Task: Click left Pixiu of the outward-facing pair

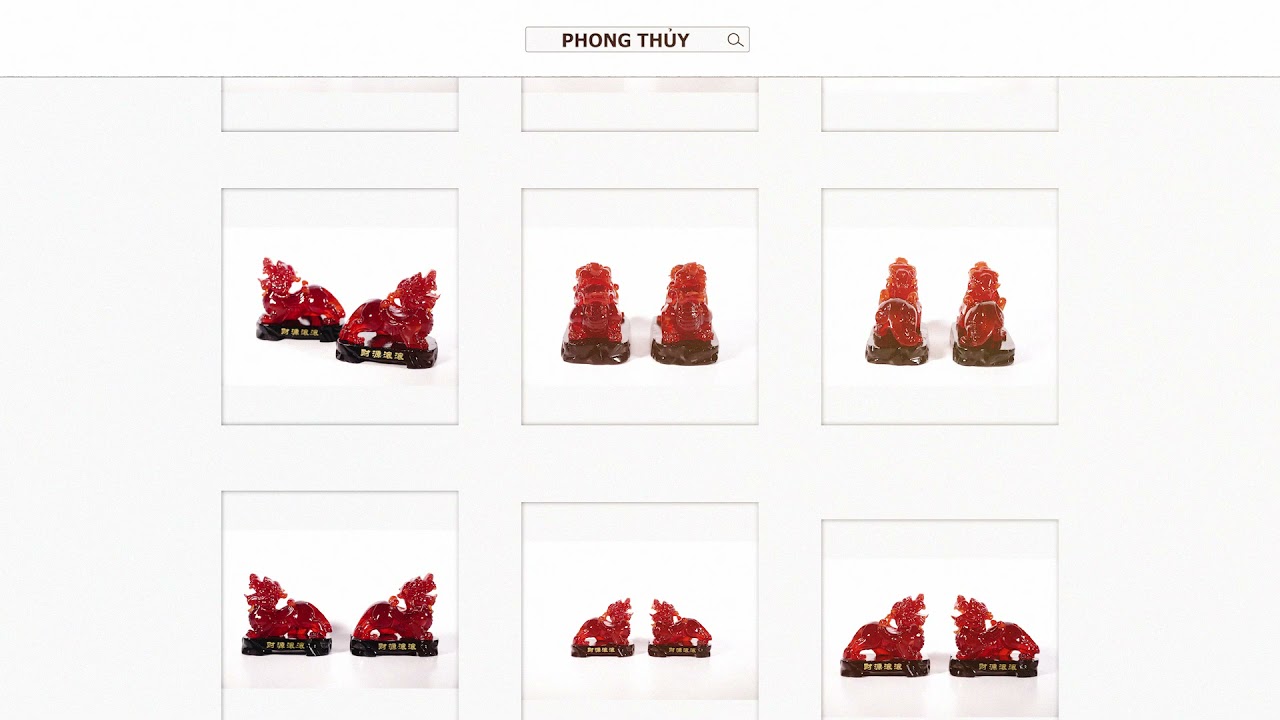Action: tap(287, 615)
